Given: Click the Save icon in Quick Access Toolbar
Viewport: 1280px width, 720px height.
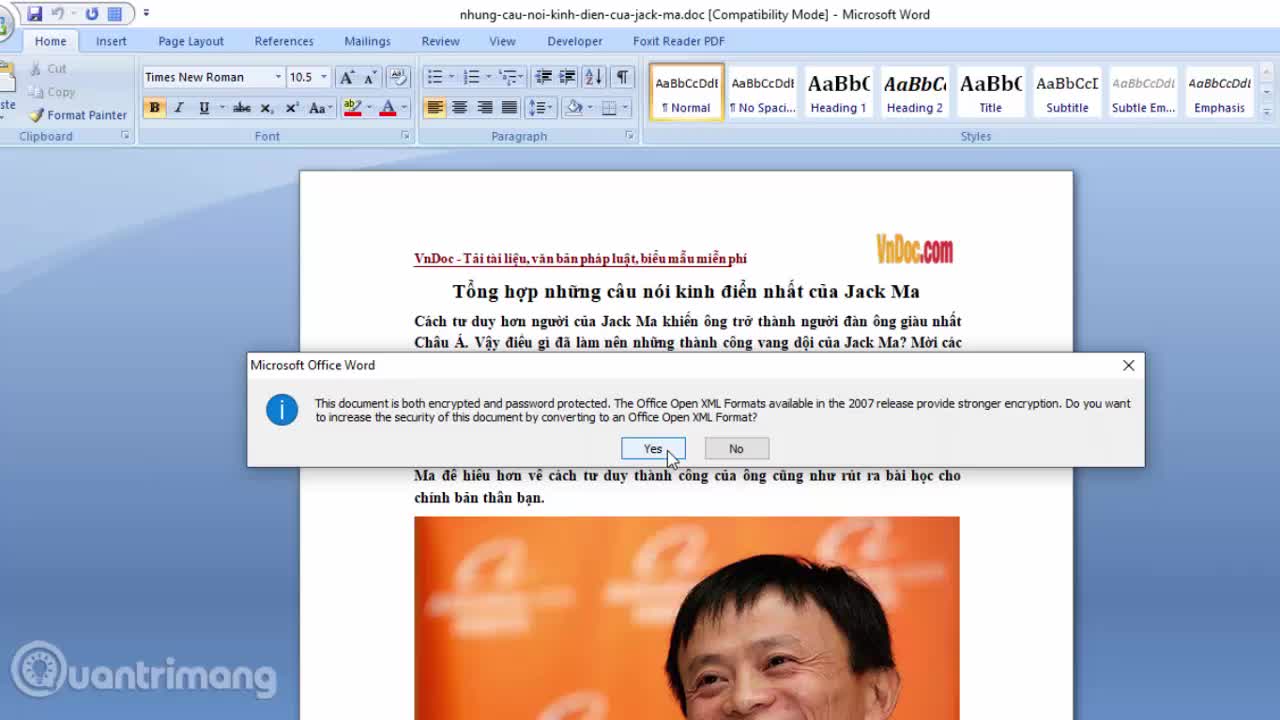Looking at the screenshot, I should tap(35, 14).
